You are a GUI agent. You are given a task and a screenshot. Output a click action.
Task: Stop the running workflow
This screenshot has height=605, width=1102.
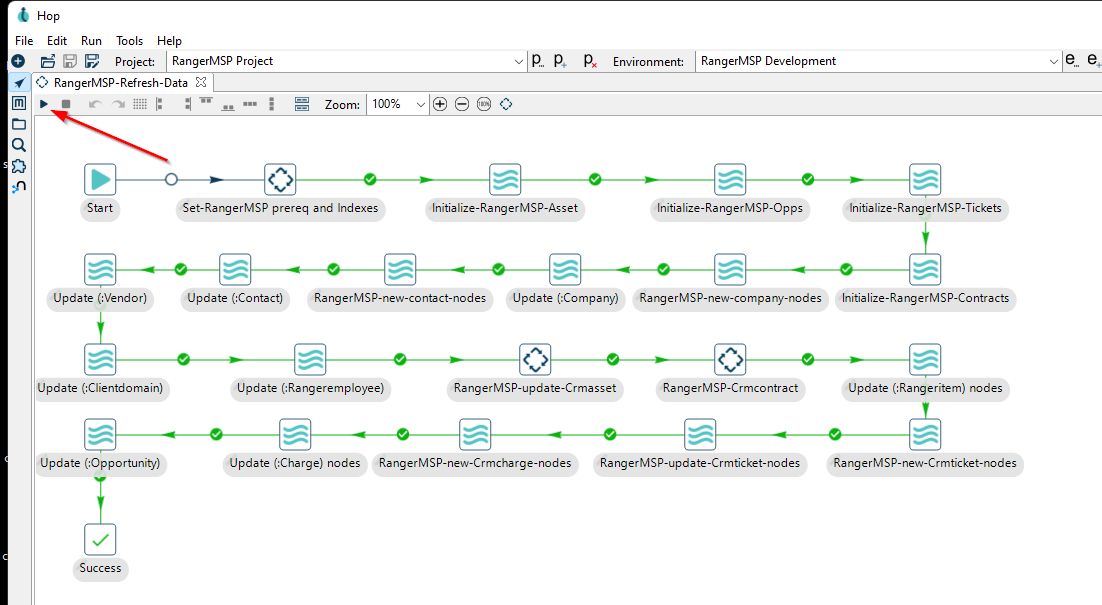pyautogui.click(x=65, y=104)
